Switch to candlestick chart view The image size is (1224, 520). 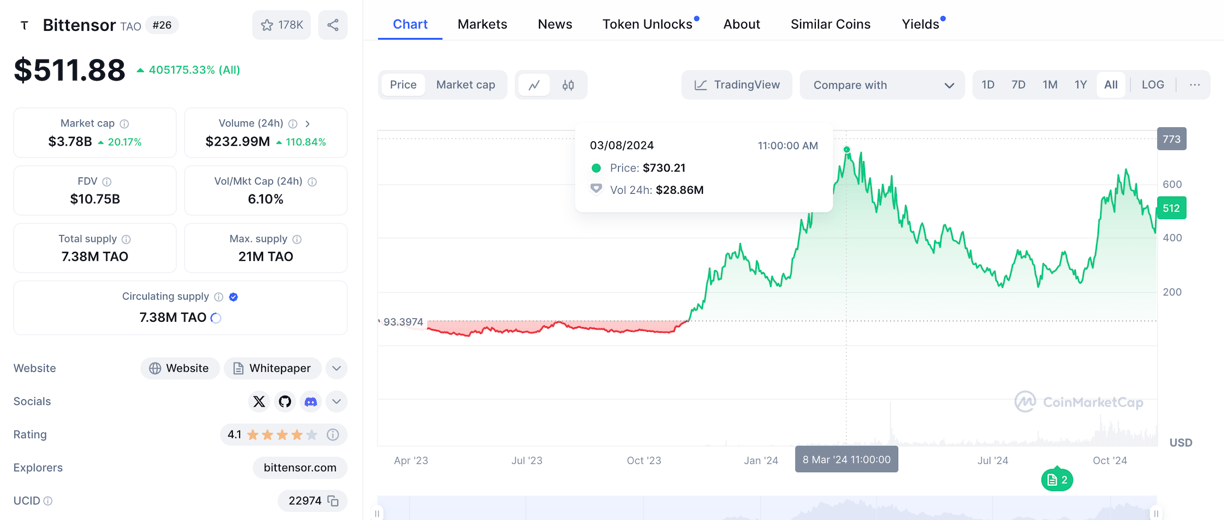[568, 85]
